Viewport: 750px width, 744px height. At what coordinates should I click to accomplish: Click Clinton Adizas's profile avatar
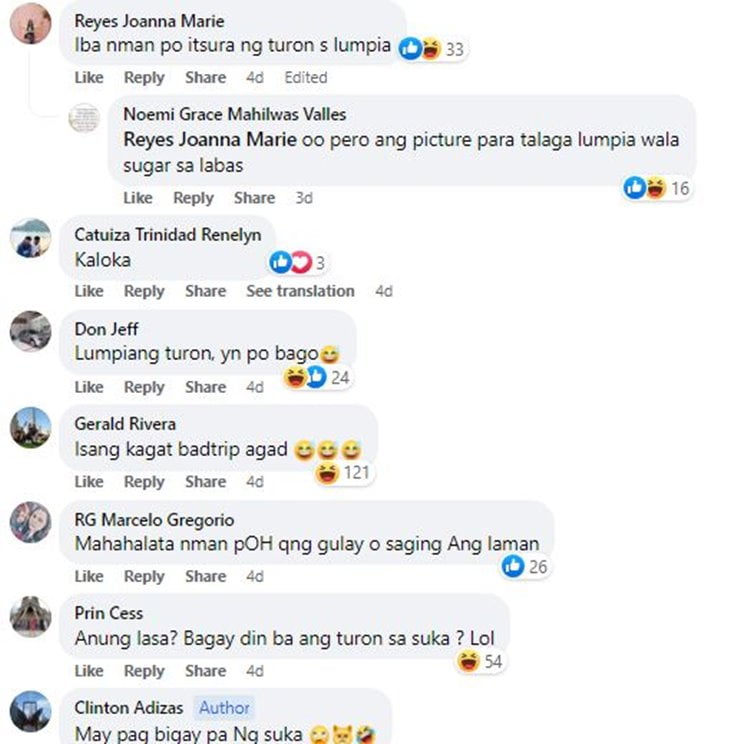pyautogui.click(x=31, y=711)
